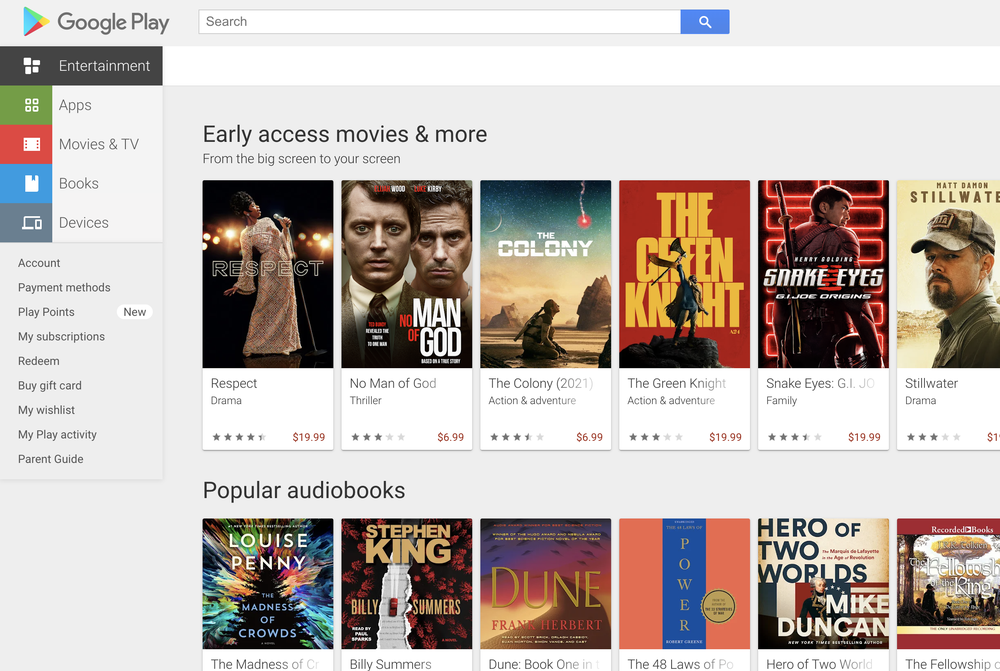
Task: Open the Account link
Action: coord(39,263)
